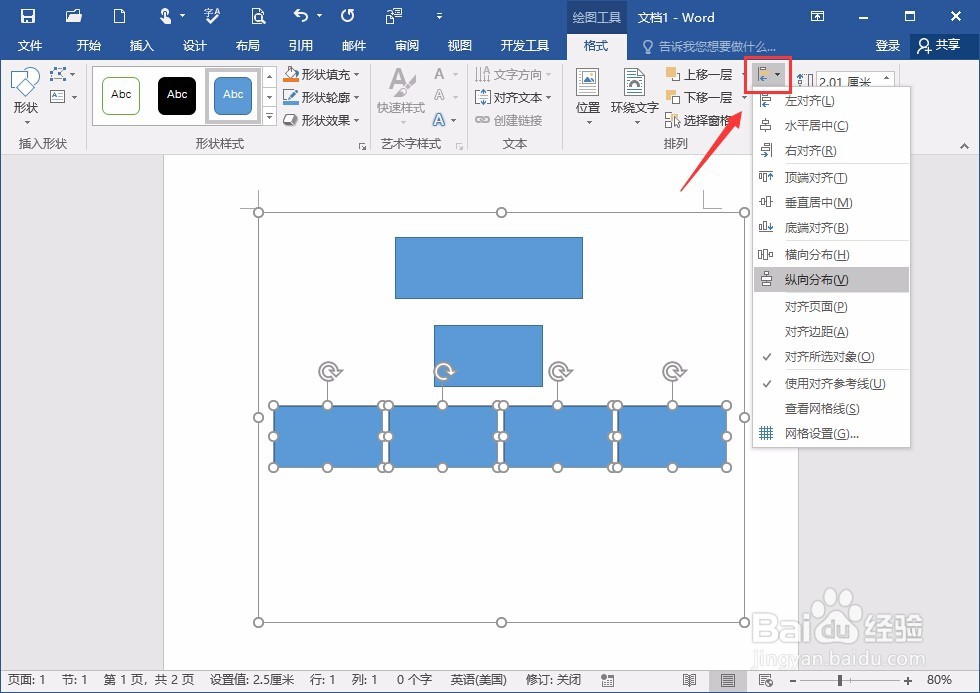Switch to the Layout (布局) tab
Viewport: 980px width, 693px height.
tap(248, 46)
